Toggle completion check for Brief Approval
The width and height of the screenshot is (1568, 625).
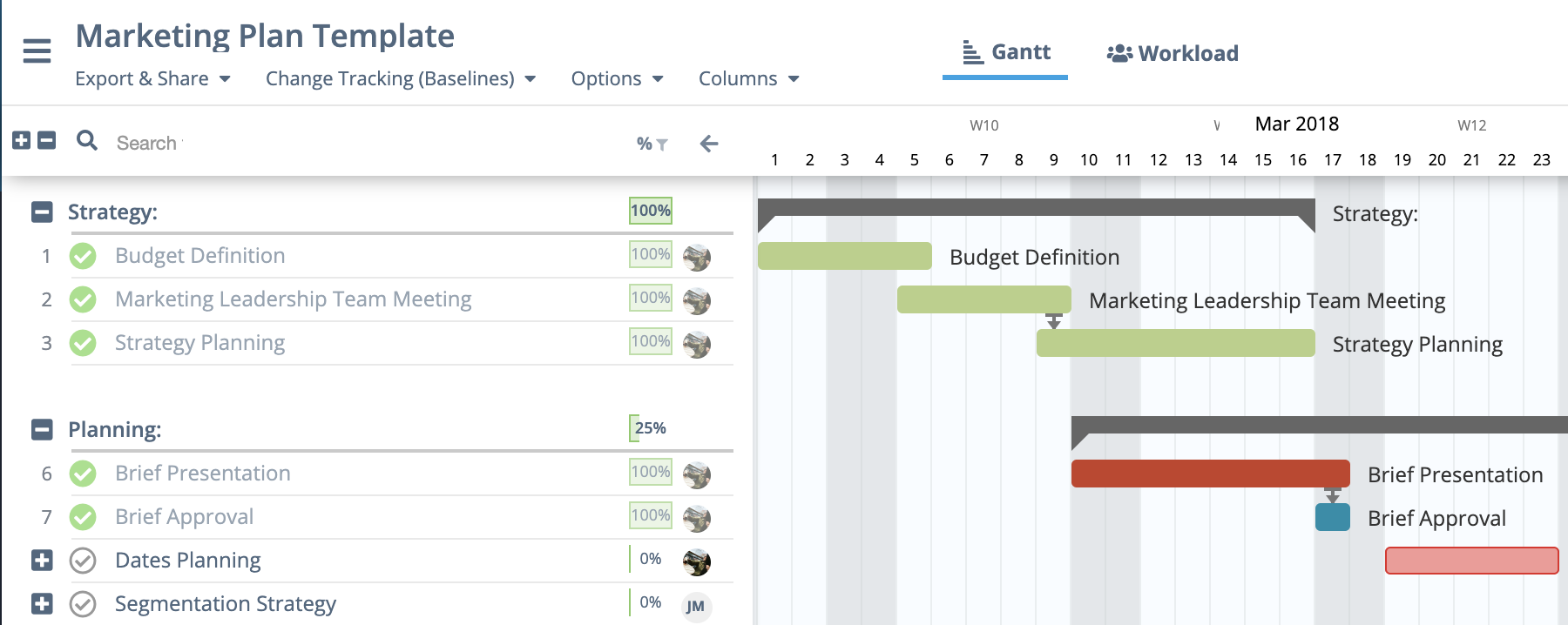coord(83,517)
